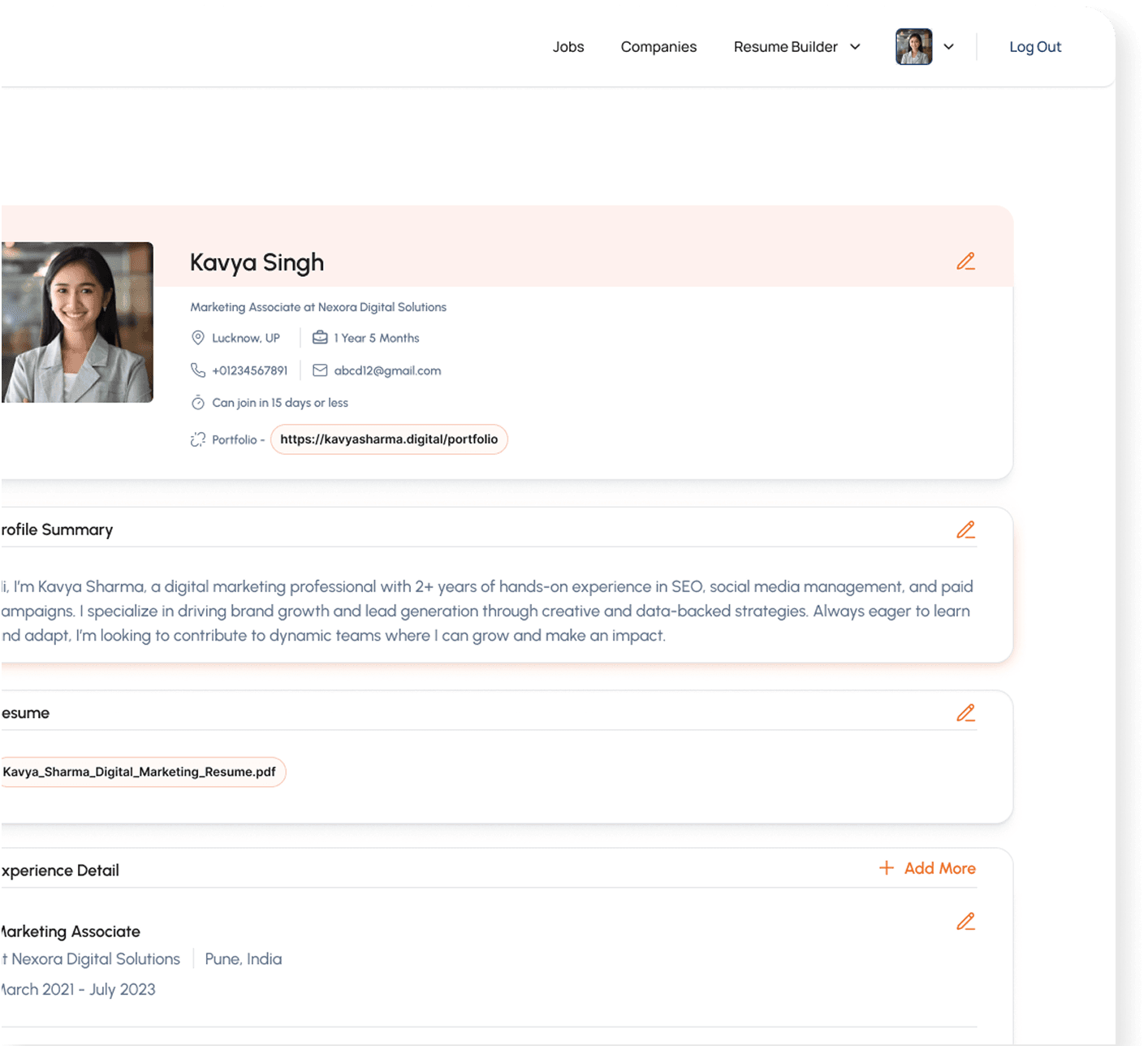Click the timer icon for joining availability
The width and height of the screenshot is (1148, 1046).
pos(197,403)
